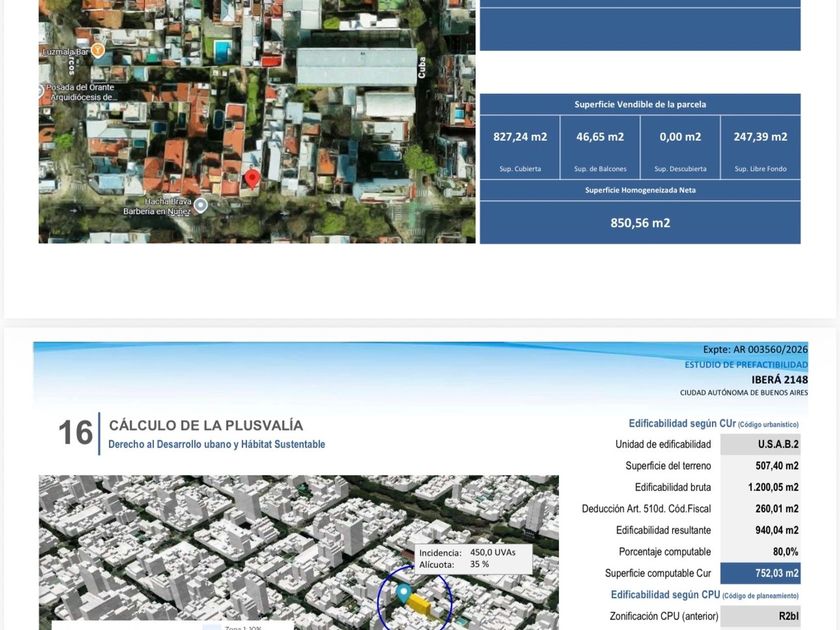Viewport: 840px width, 630px height.
Task: Select the 80,0% percentage value
Action: pos(785,551)
